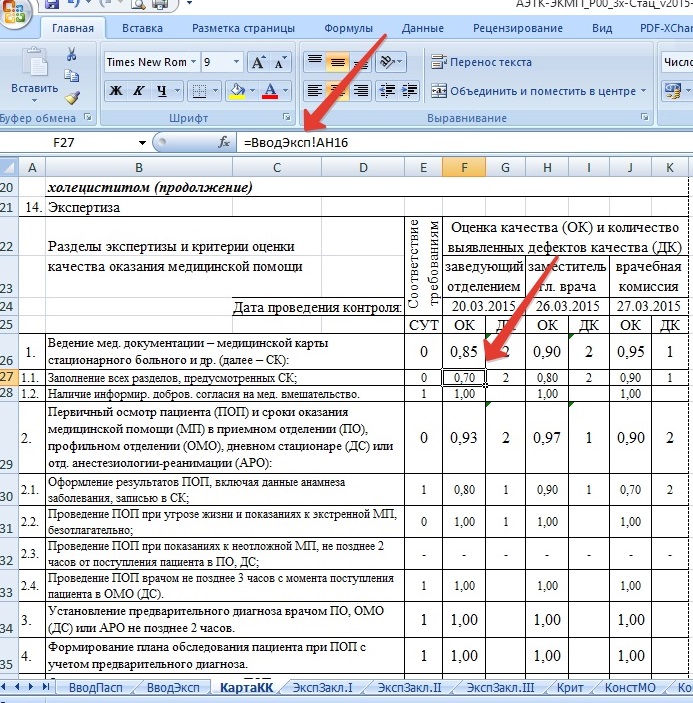Go to first sheet with tab navigation arrow
Viewport: 693px width, 703px height.
click(x=5, y=686)
